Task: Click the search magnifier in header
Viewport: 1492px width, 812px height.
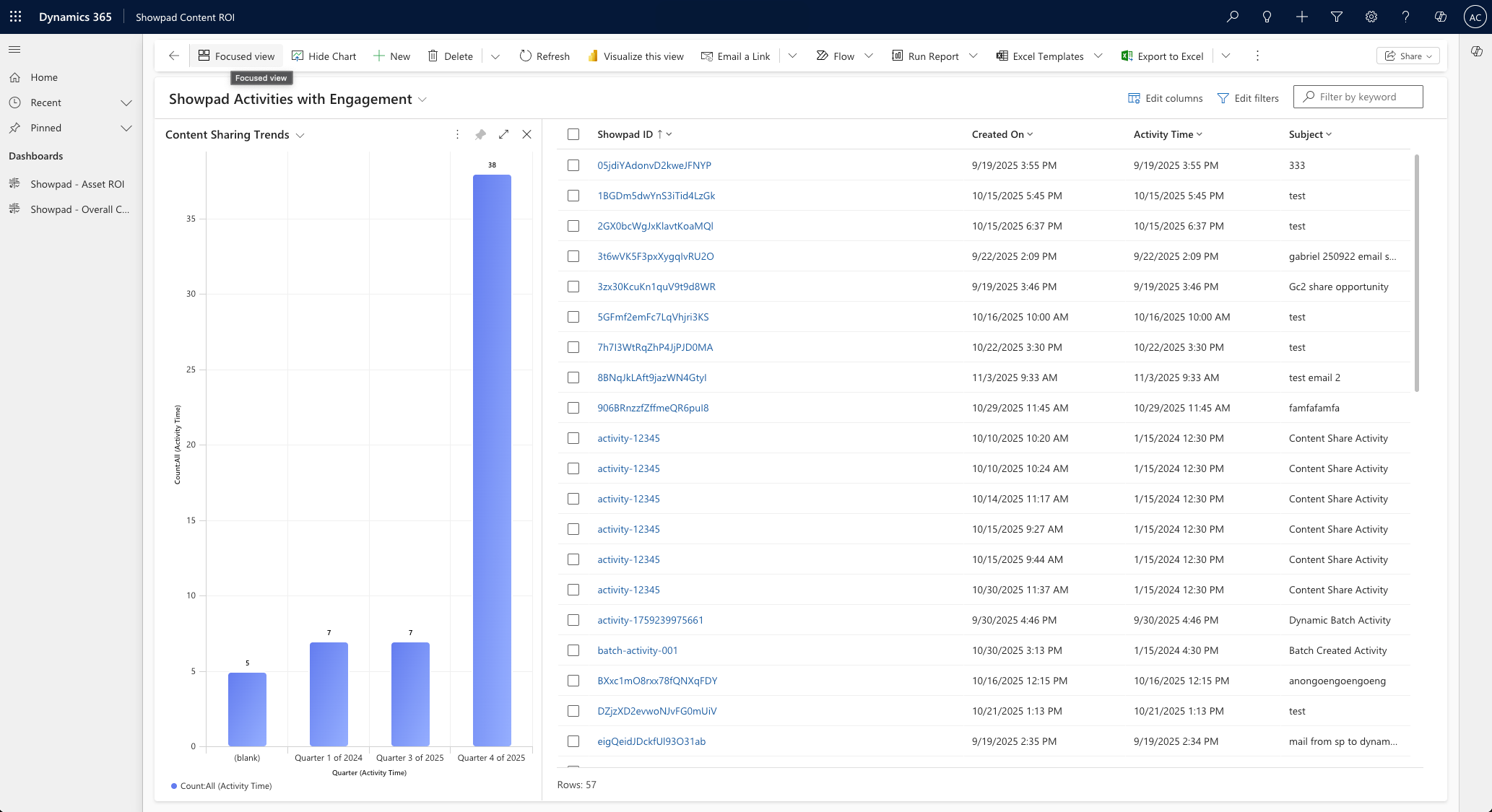Action: (x=1232, y=17)
